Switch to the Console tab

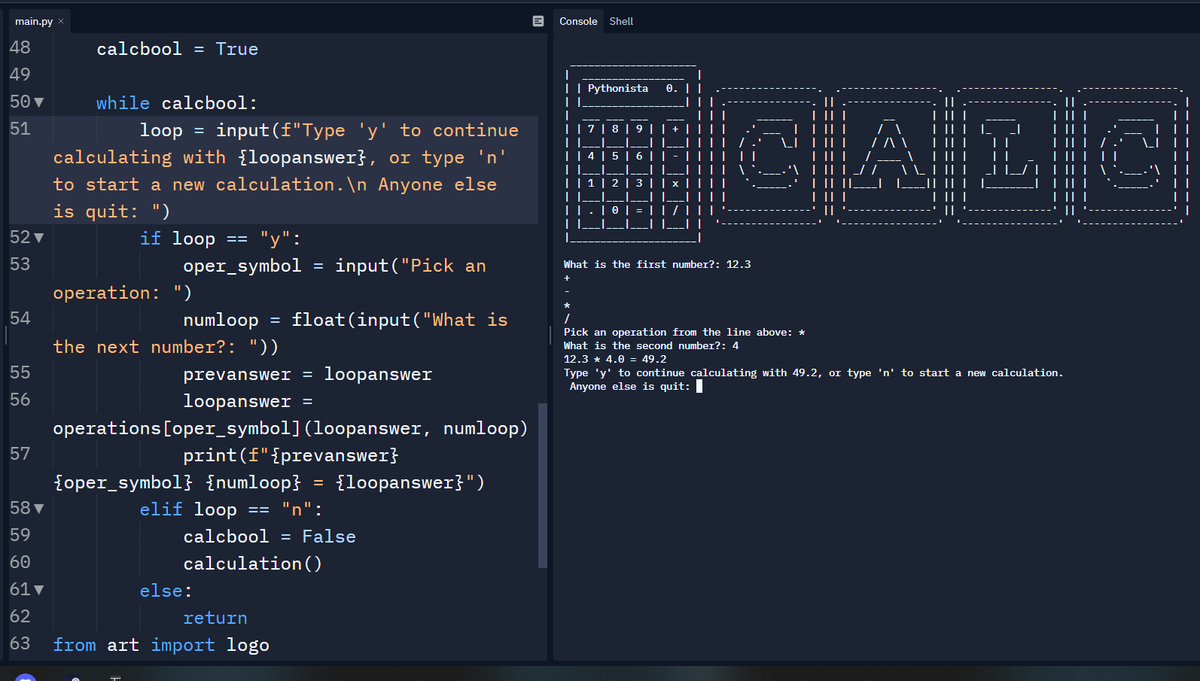click(578, 21)
